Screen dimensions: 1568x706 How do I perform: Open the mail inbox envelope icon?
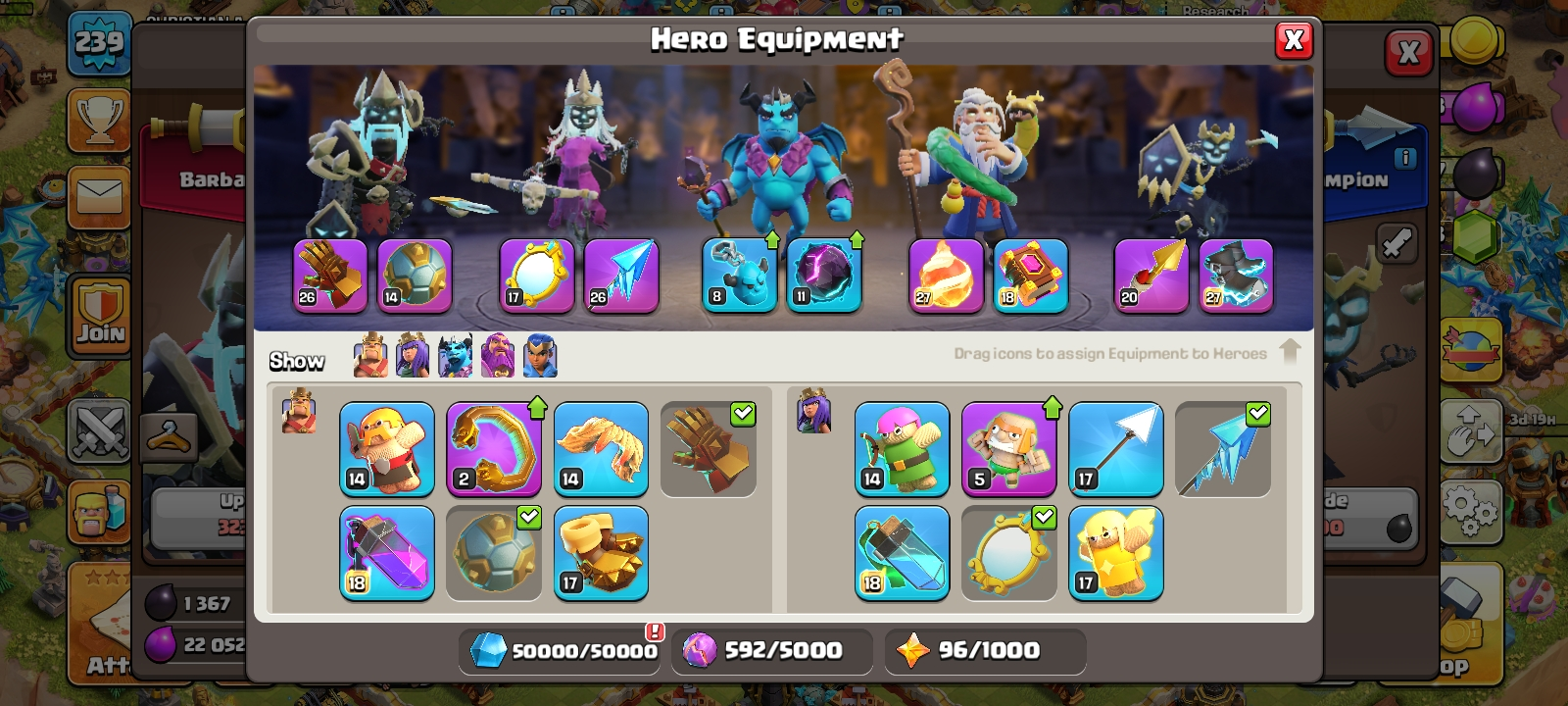(x=99, y=197)
